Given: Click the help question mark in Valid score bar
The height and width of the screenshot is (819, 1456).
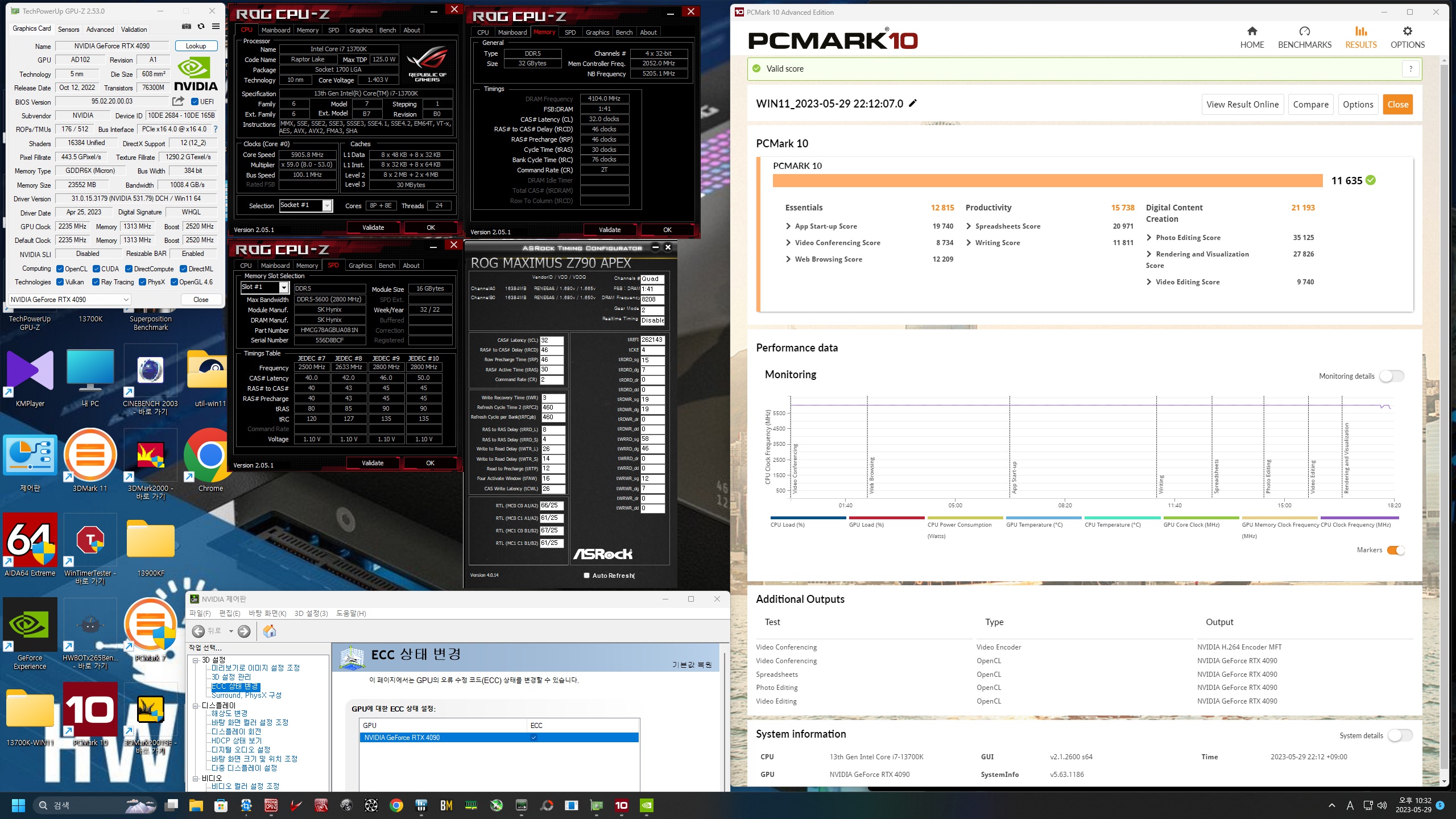Looking at the screenshot, I should 1410,69.
